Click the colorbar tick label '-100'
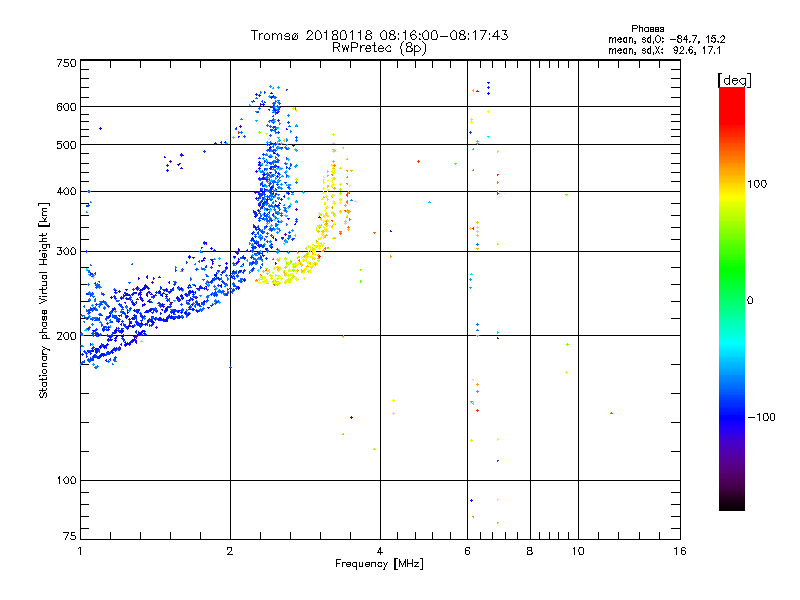The image size is (800, 600). (761, 417)
